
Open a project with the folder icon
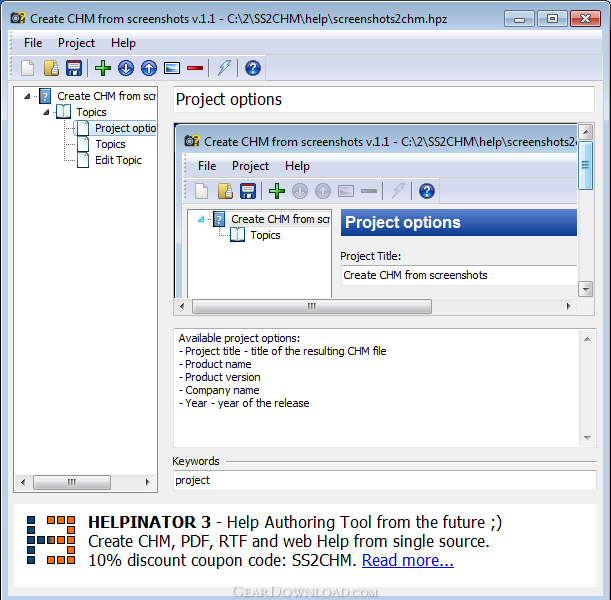pos(51,68)
